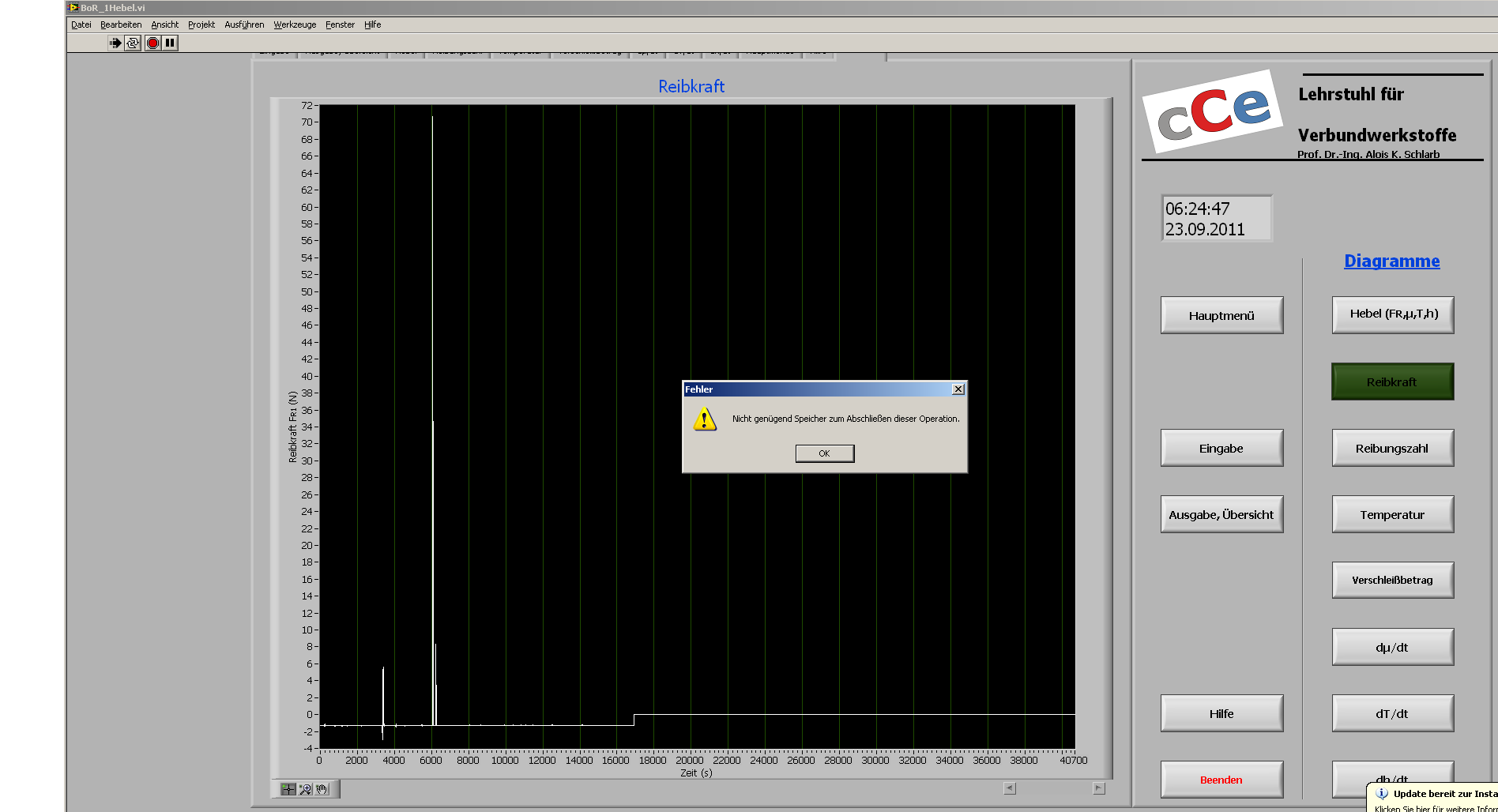Click the 72 y-axis maximum value
The width and height of the screenshot is (1498, 812).
(307, 105)
